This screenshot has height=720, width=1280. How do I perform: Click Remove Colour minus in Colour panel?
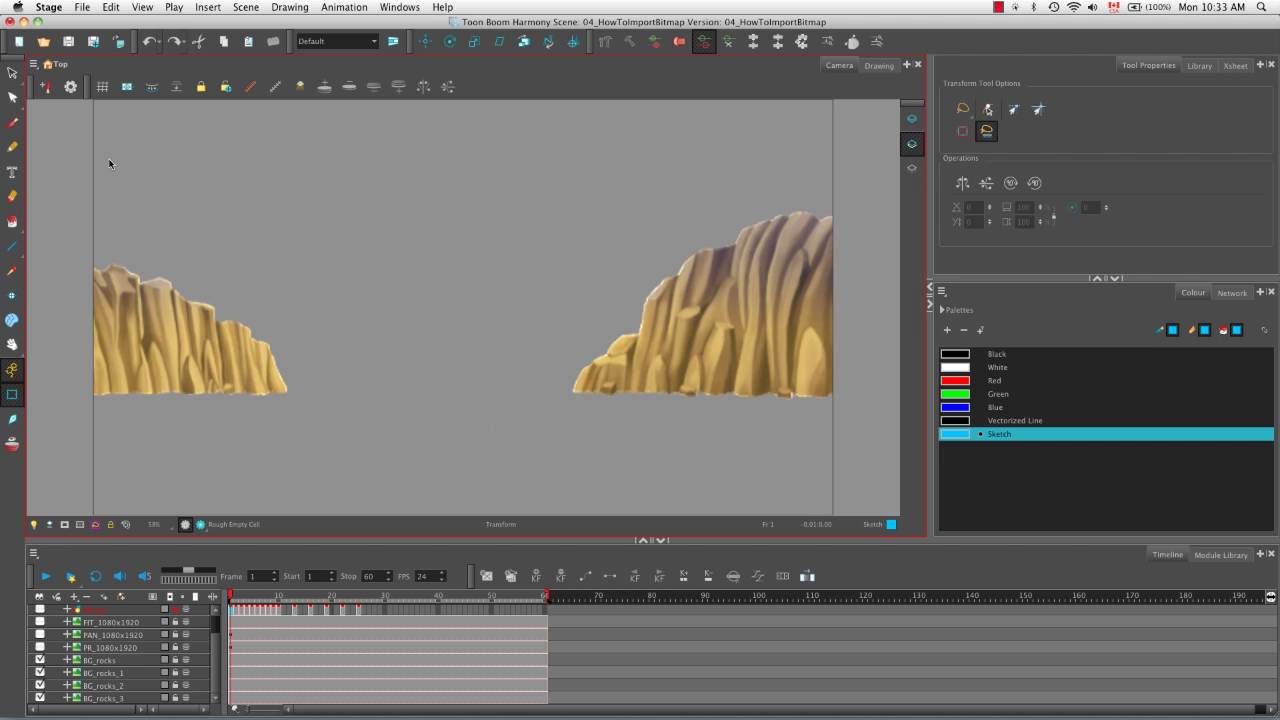[964, 330]
